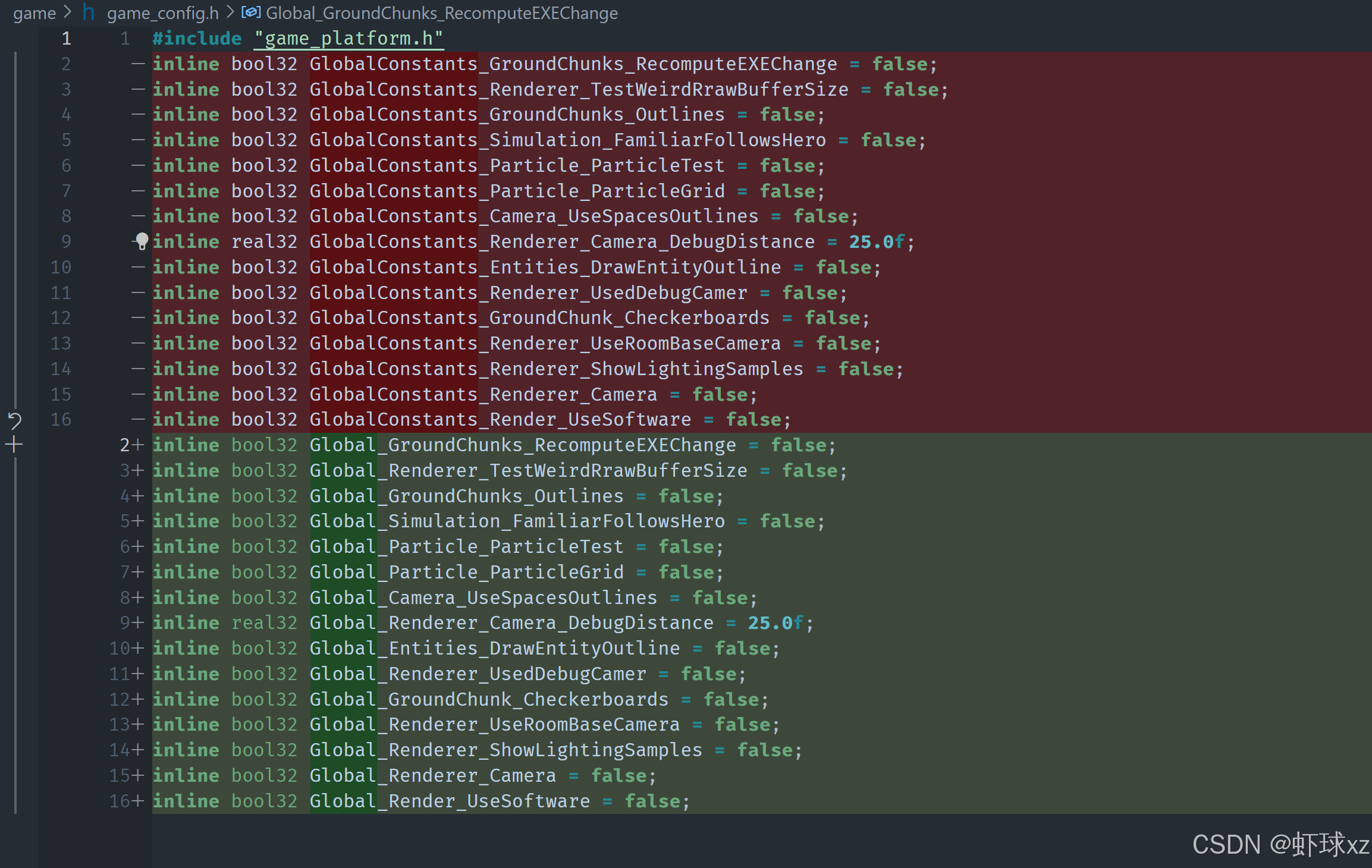Open Global_GroundChunks_RecomputeEXEChange breadcrumb symbol
The image size is (1372, 868).
pyautogui.click(x=441, y=12)
